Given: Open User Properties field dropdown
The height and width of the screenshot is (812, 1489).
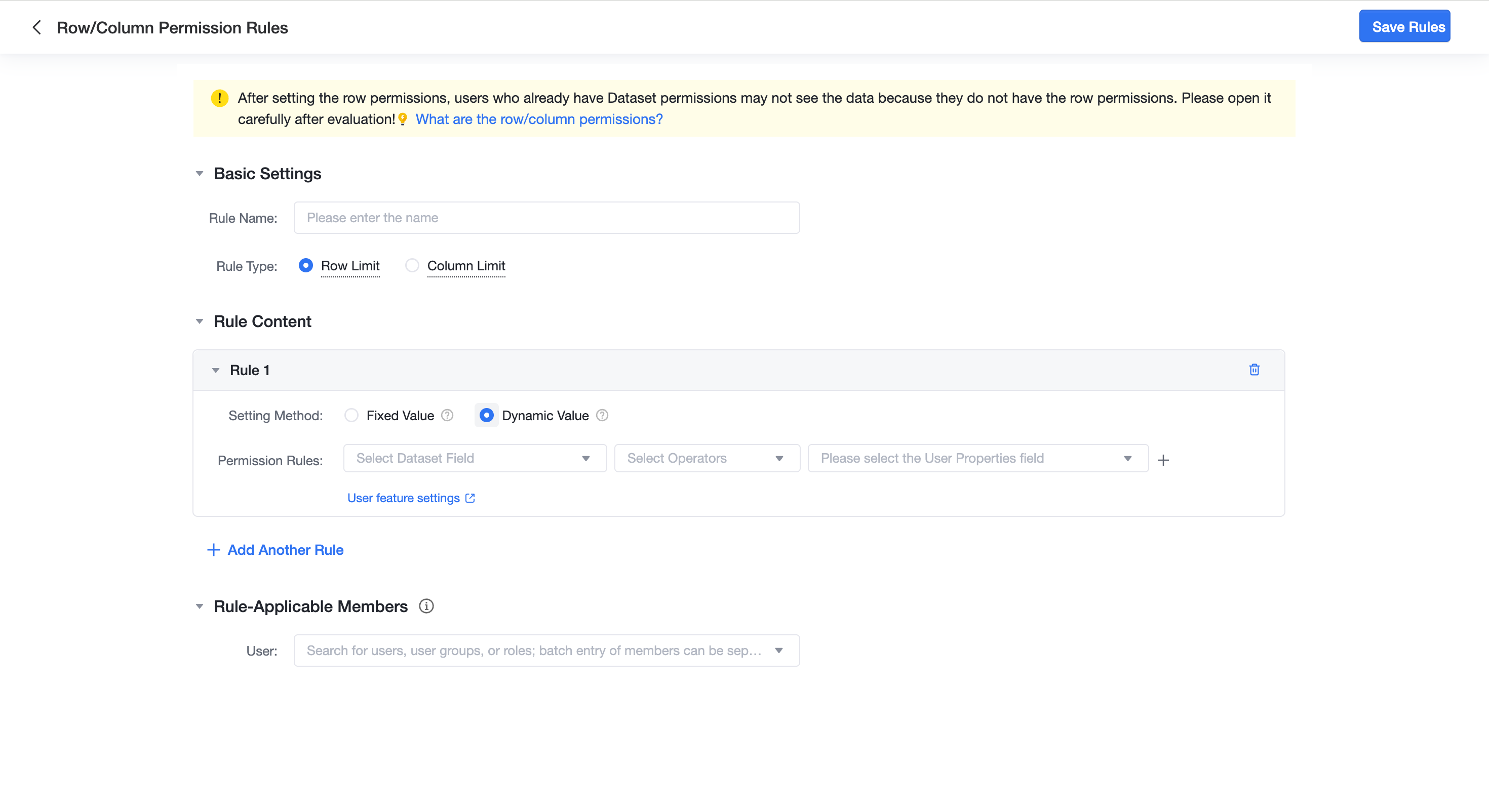Looking at the screenshot, I should (x=977, y=458).
